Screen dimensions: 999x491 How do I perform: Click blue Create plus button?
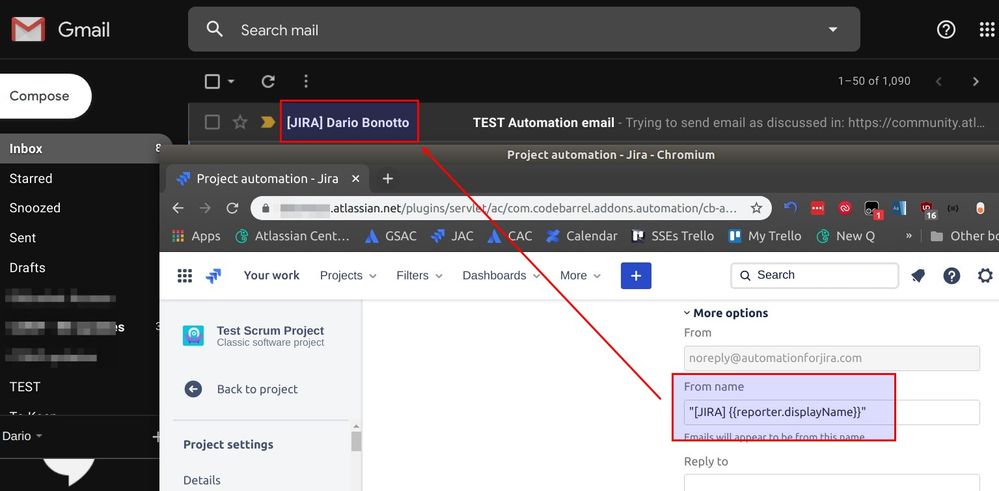click(x=636, y=276)
